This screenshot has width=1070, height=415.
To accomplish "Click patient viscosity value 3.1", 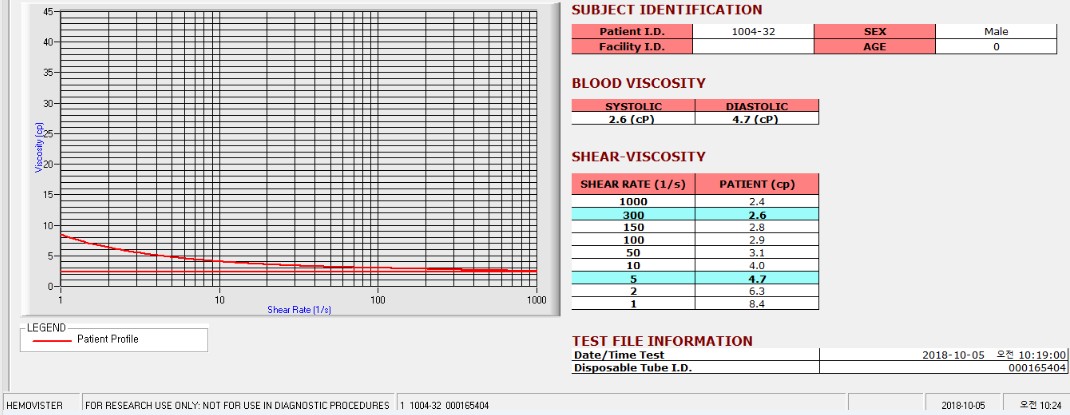I will (x=757, y=253).
